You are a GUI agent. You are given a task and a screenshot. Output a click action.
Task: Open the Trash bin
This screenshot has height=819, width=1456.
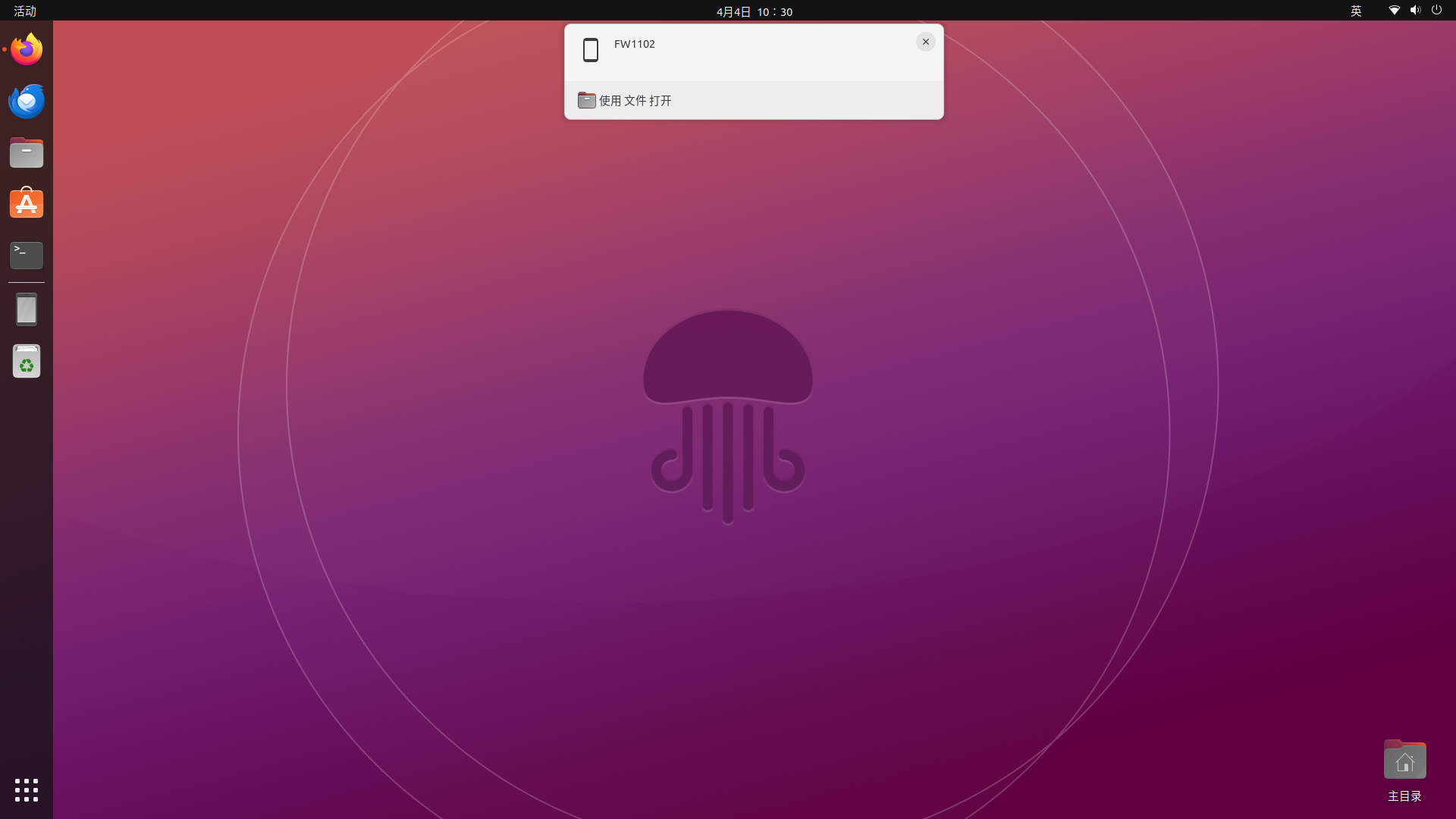[27, 362]
